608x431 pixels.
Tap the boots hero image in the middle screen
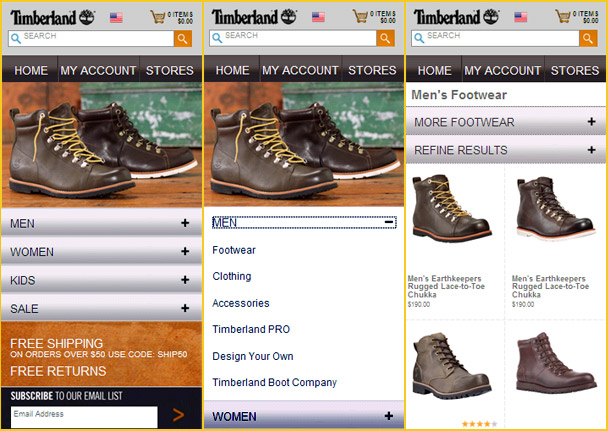pyautogui.click(x=304, y=144)
